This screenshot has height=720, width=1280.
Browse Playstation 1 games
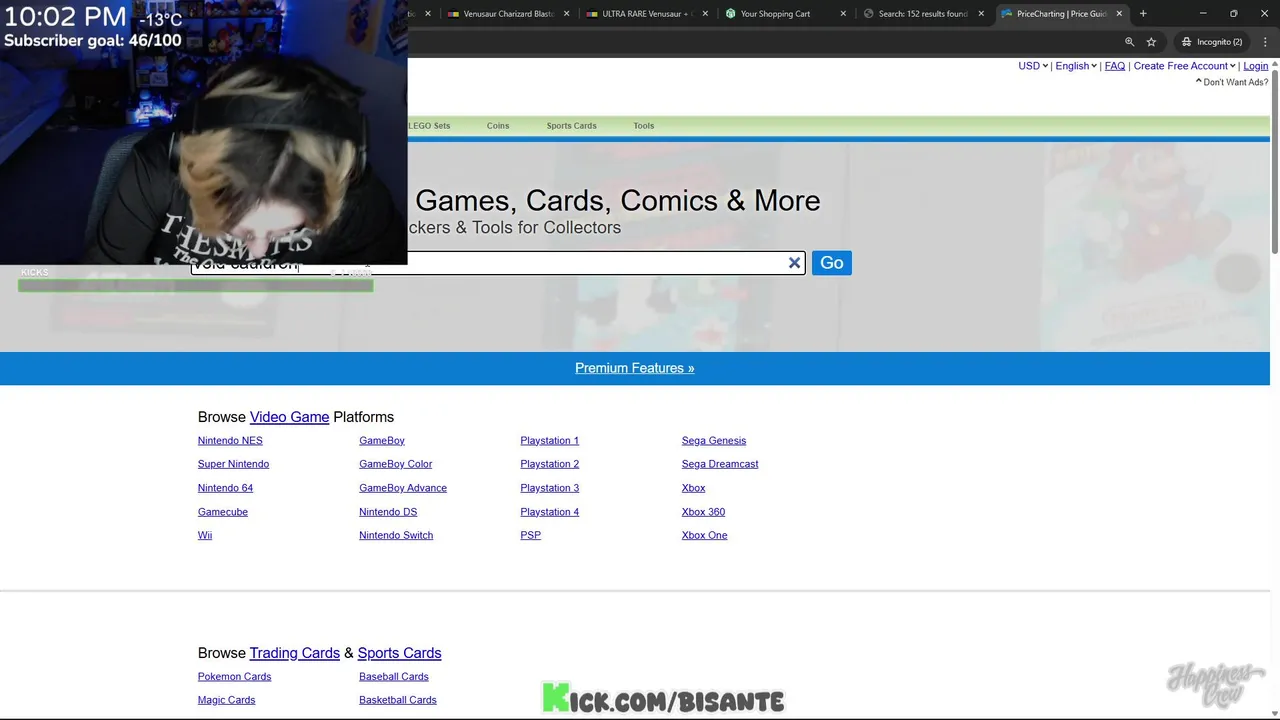pos(550,441)
